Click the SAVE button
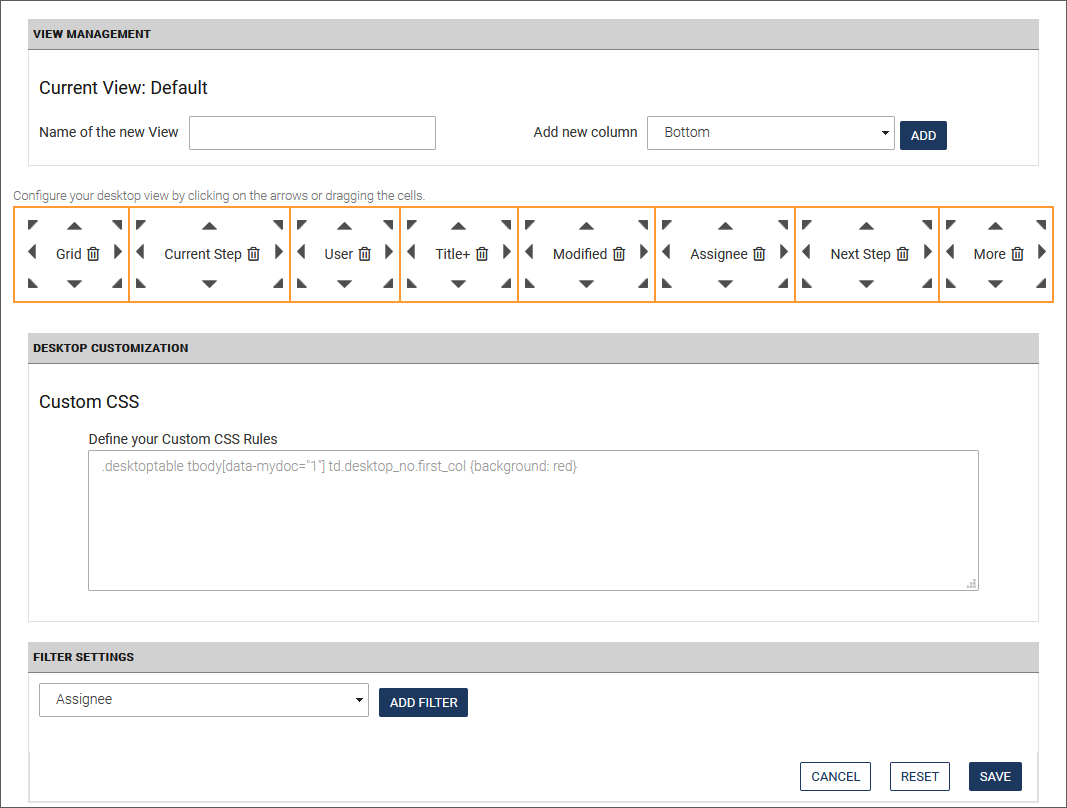Image resolution: width=1067 pixels, height=808 pixels. [x=995, y=777]
